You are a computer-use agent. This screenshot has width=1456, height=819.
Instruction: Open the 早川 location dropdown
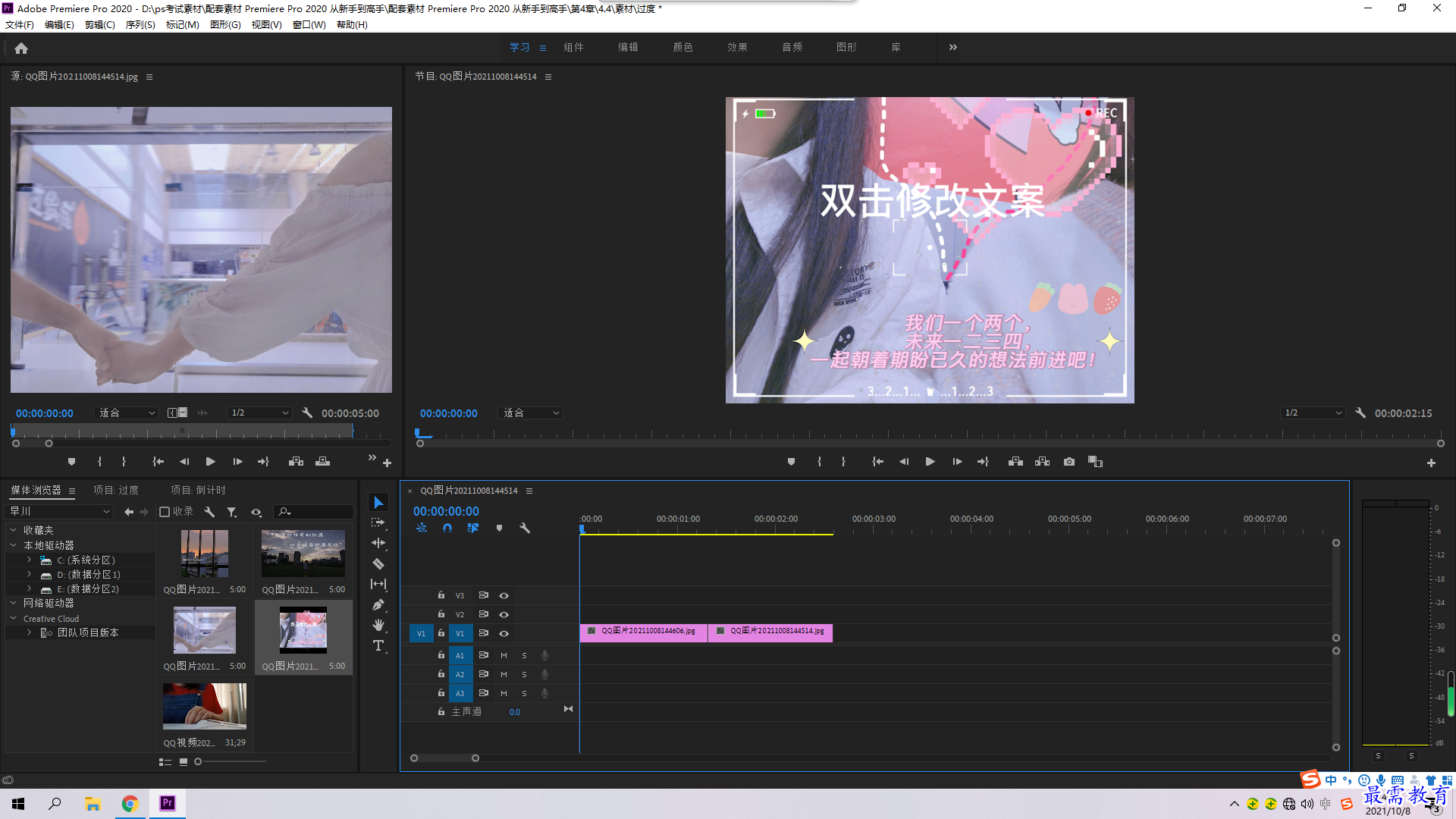pyautogui.click(x=59, y=512)
